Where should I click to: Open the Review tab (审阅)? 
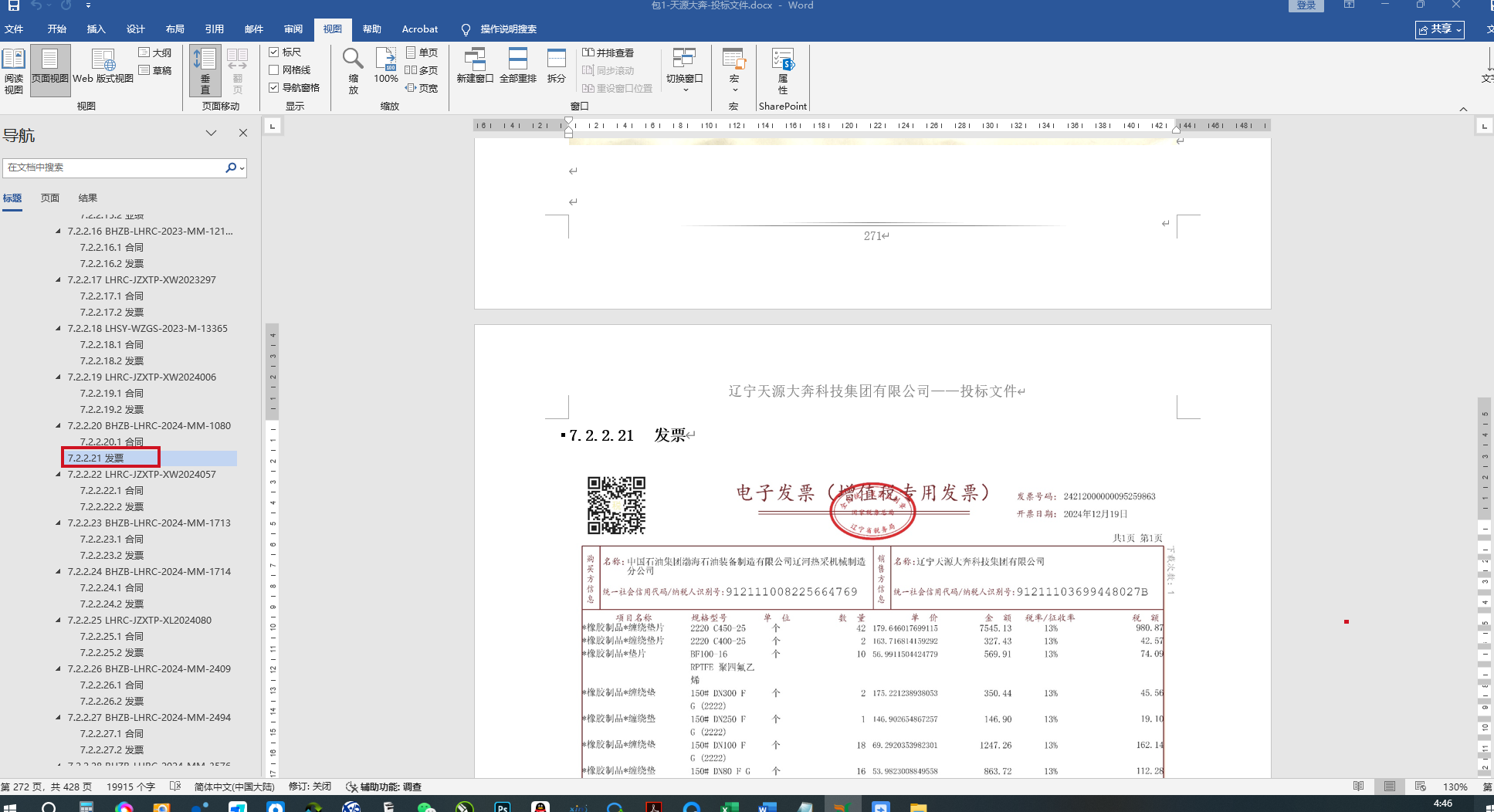tap(293, 29)
